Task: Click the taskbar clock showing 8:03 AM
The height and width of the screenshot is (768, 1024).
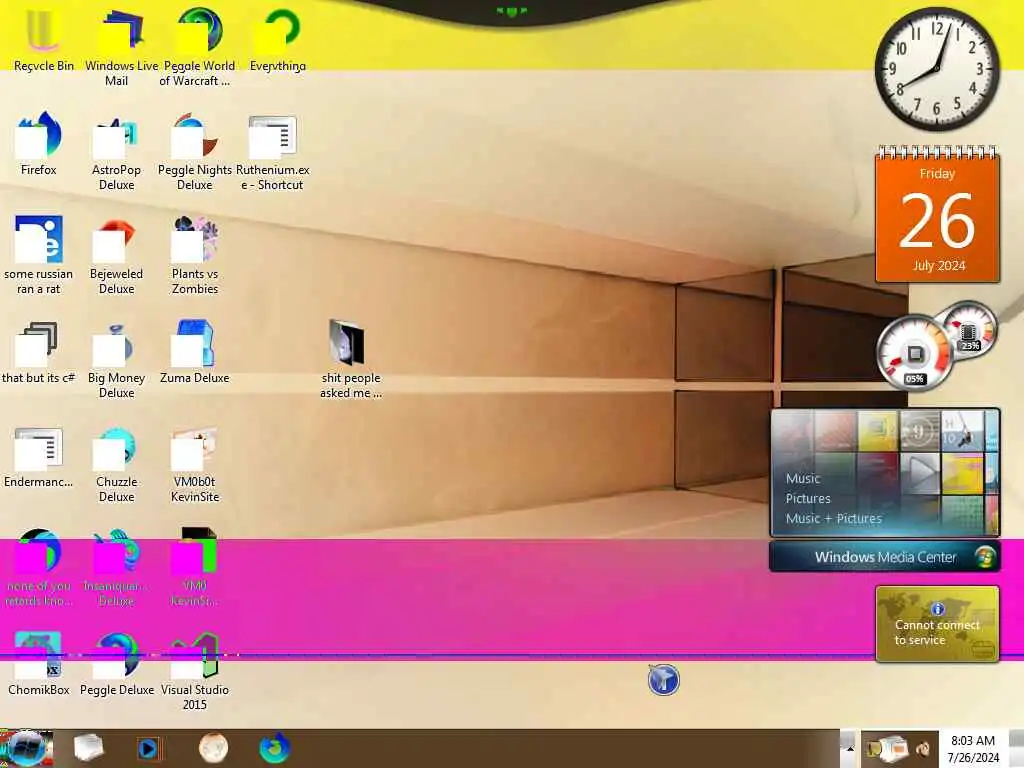Action: [x=973, y=749]
